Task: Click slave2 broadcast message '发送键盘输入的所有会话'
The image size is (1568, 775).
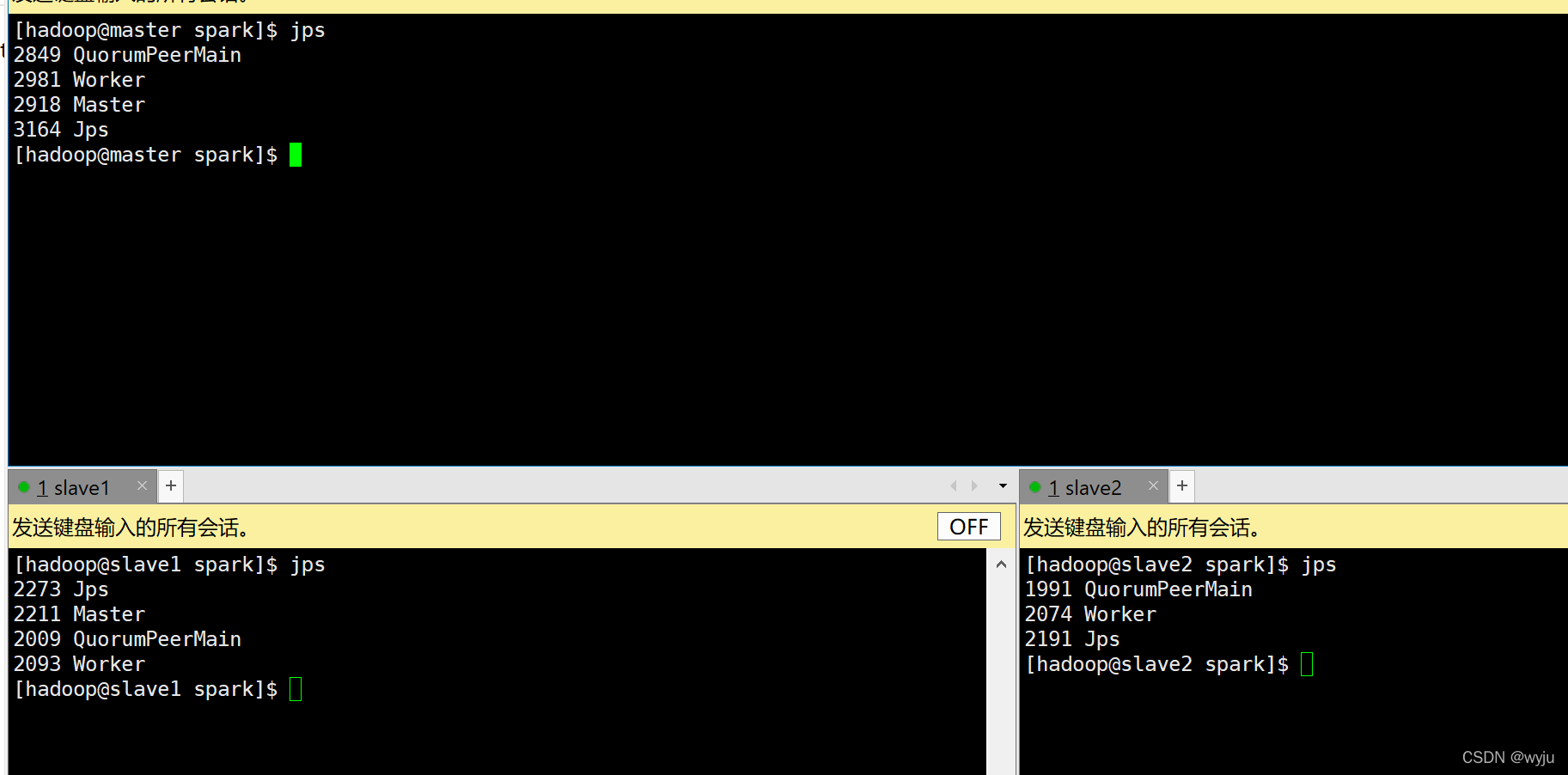Action: pyautogui.click(x=1142, y=527)
